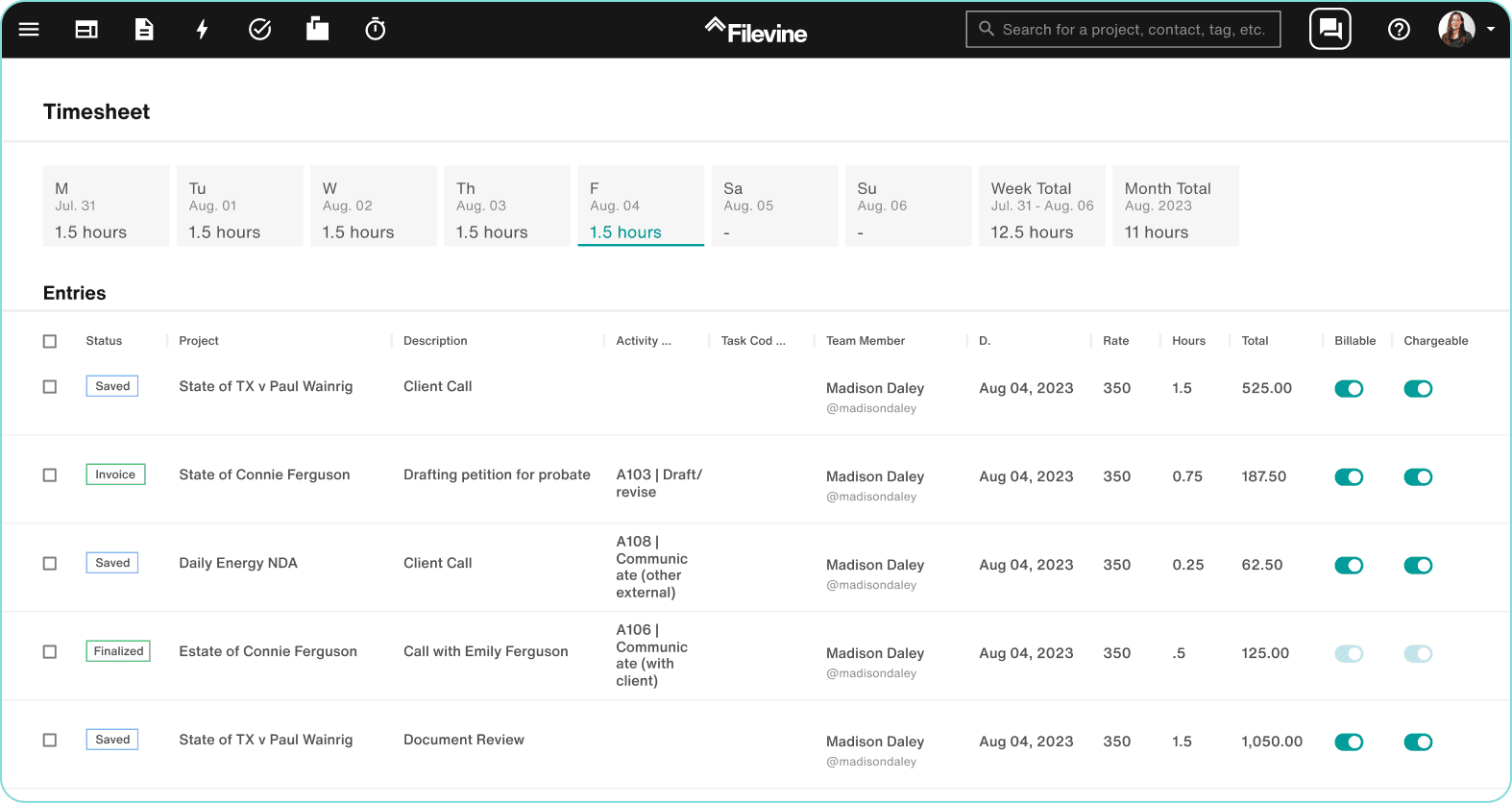Open the user profile avatar
Viewport: 1512px width, 803px height.
pyautogui.click(x=1456, y=29)
